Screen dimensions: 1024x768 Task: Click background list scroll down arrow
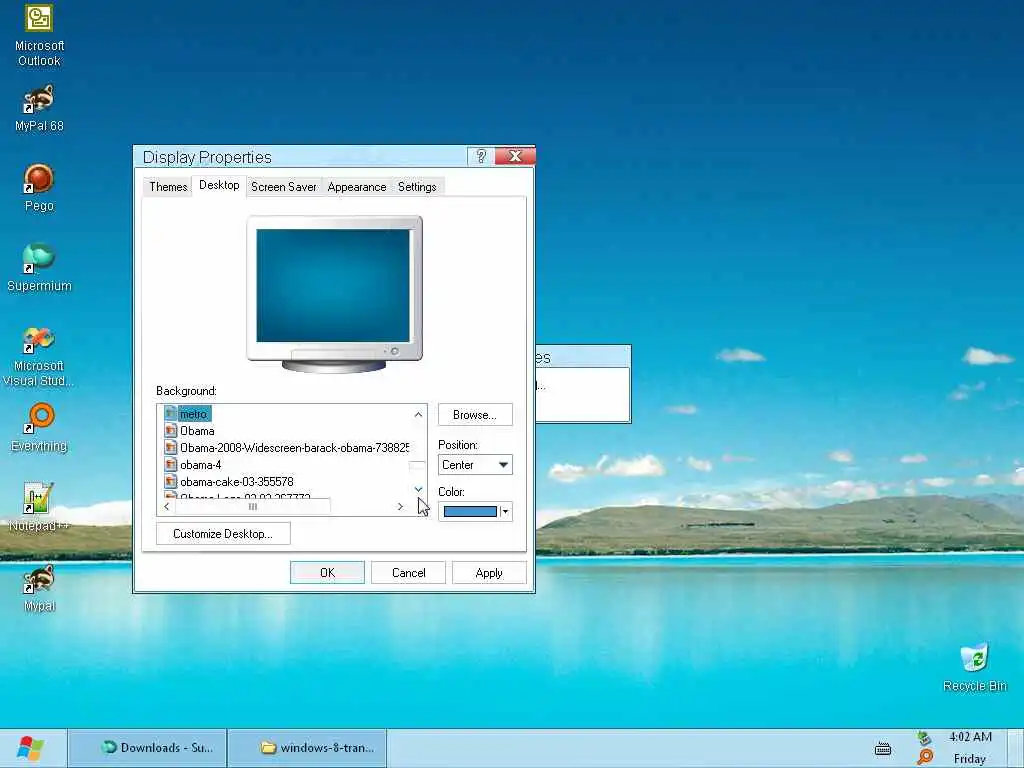pos(418,489)
